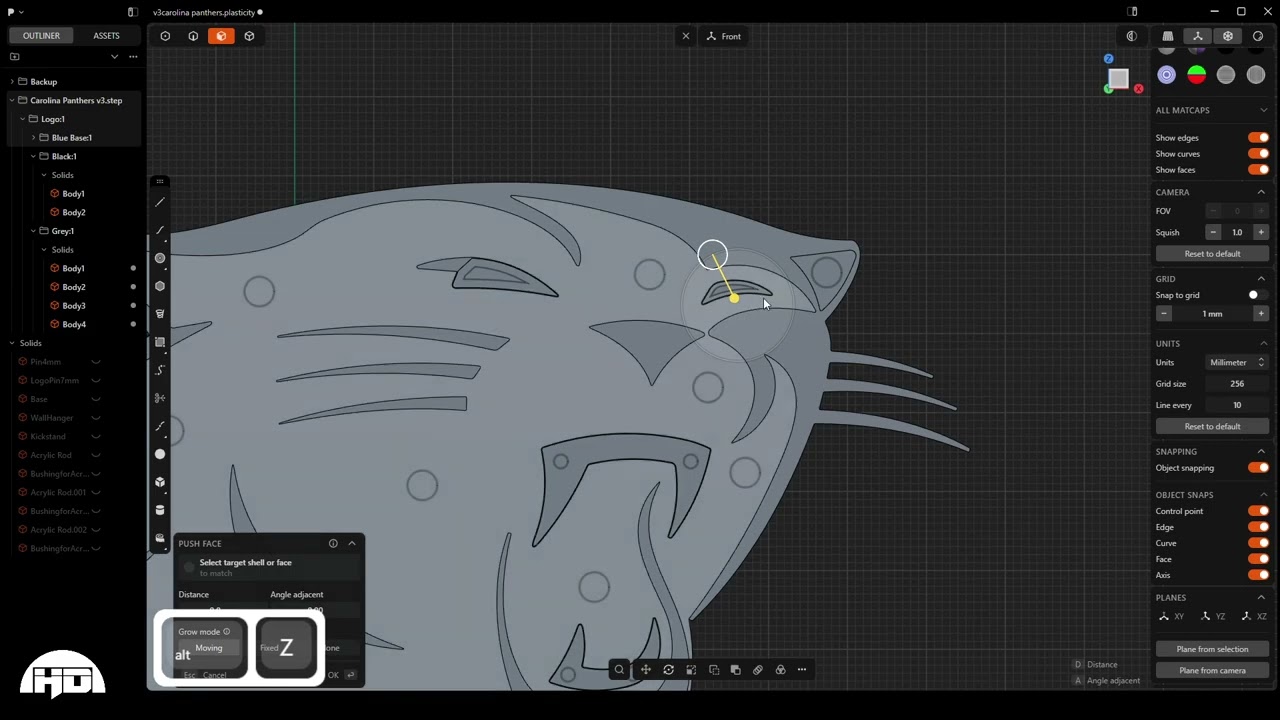Select the circle tool in left toolbar
1280x720 pixels.
160,258
